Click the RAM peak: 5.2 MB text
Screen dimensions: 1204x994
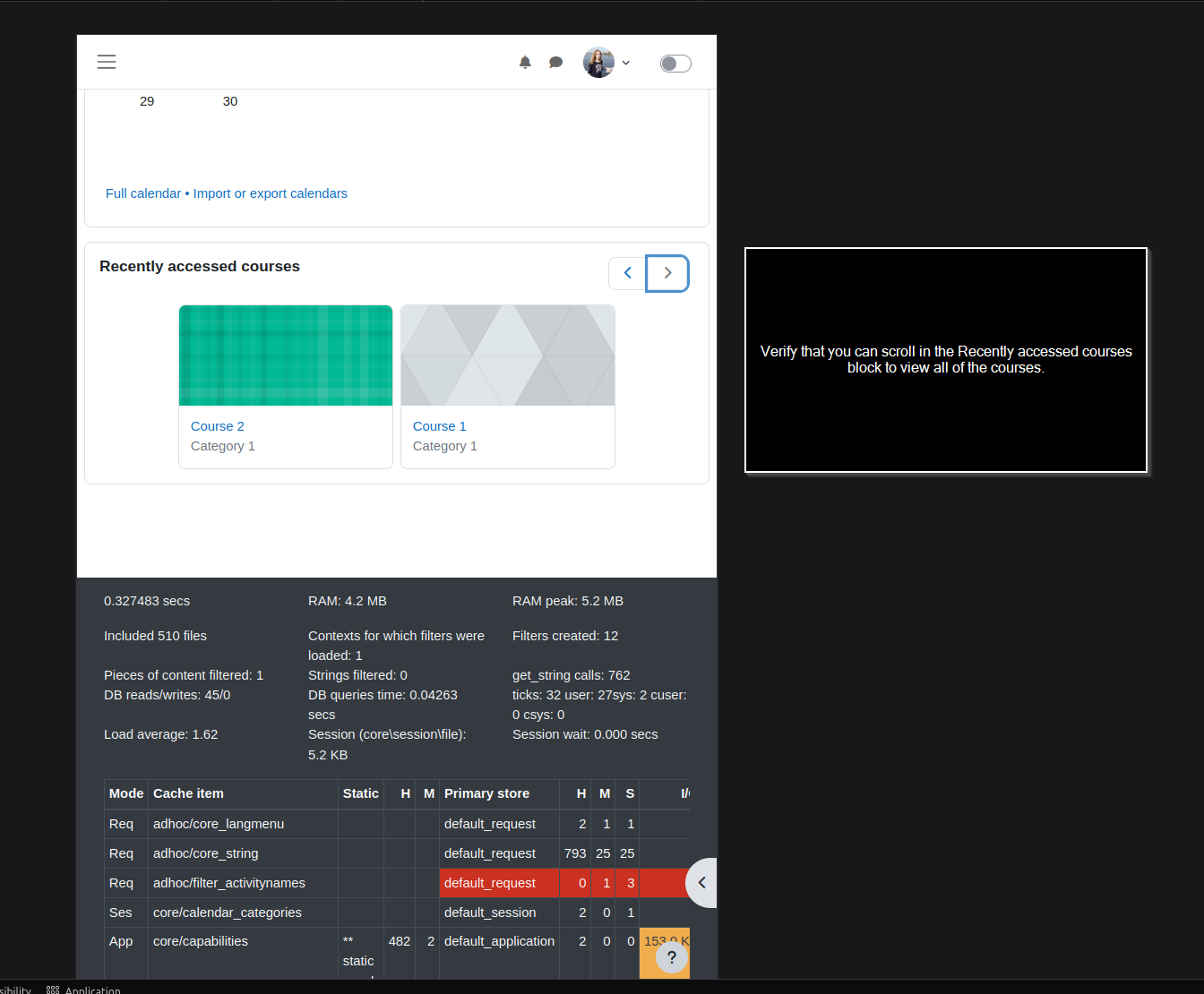(x=568, y=601)
